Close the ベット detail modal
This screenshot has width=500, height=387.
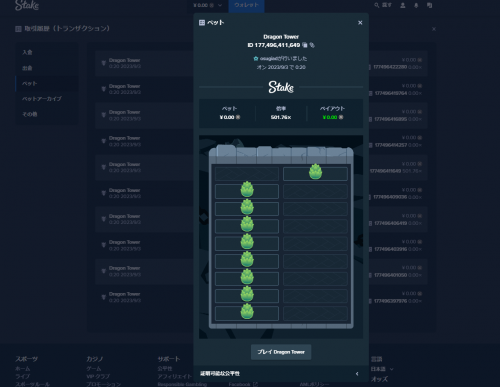point(360,23)
